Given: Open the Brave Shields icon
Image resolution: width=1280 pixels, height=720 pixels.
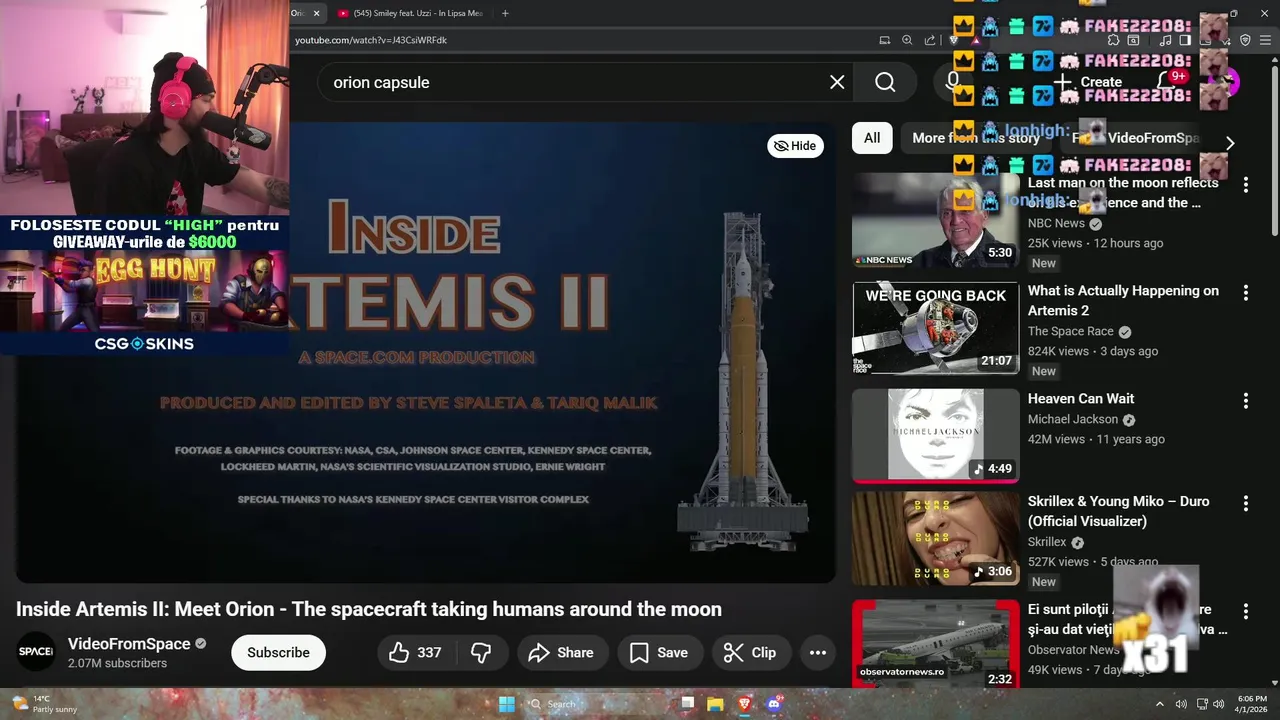Looking at the screenshot, I should click(954, 40).
